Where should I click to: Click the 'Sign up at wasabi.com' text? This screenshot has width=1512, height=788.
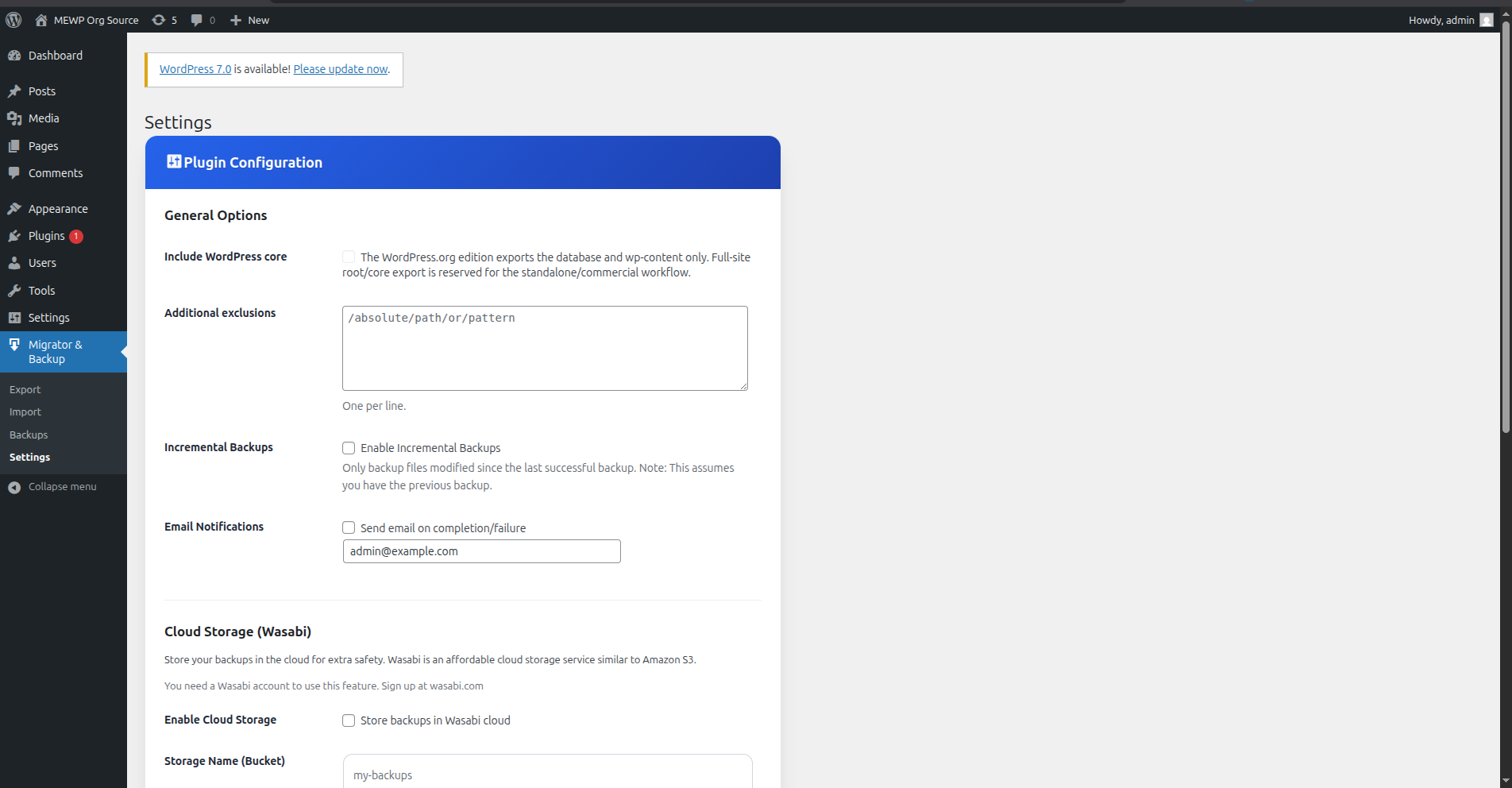[x=432, y=686]
